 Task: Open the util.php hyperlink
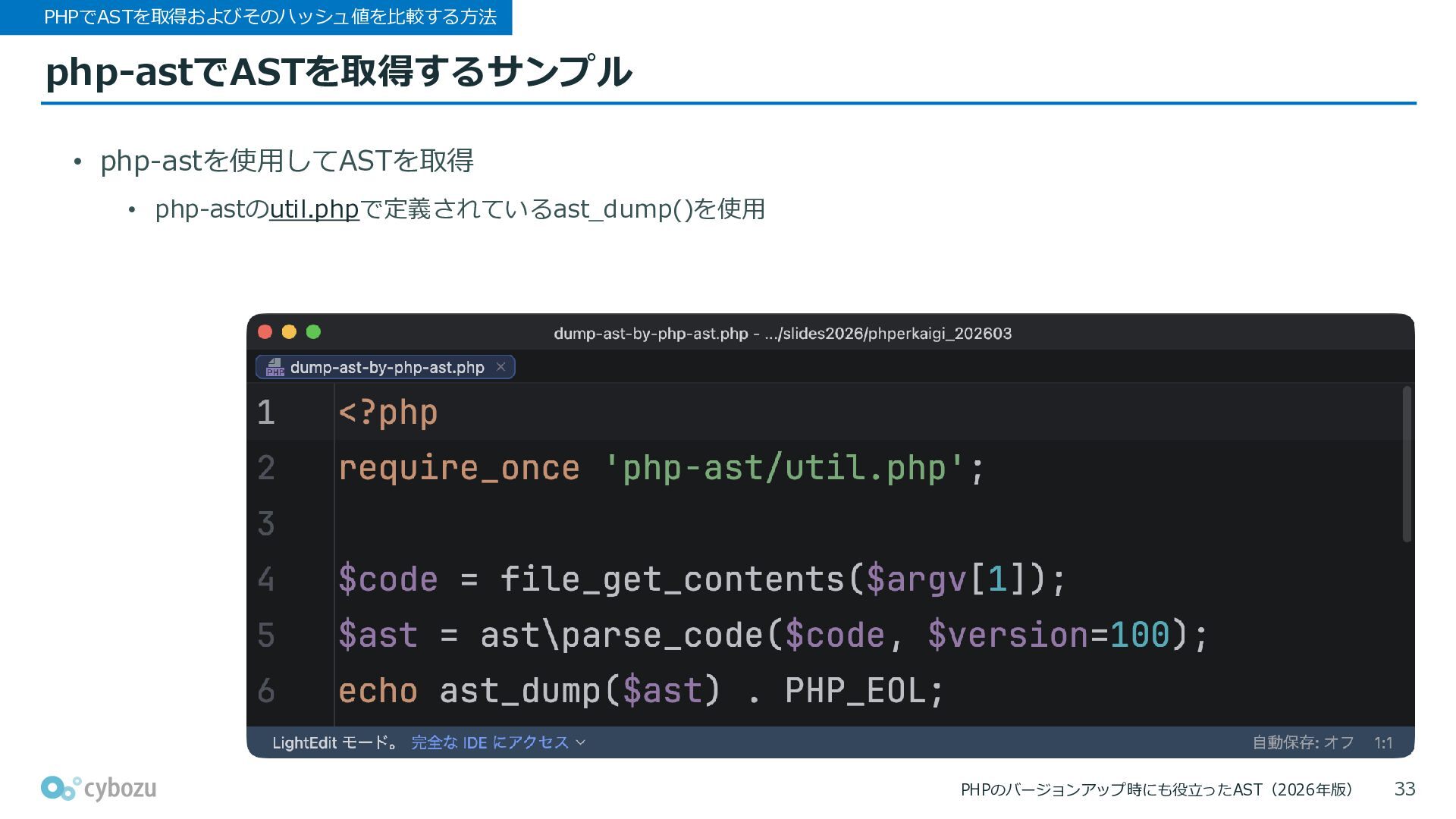click(313, 209)
